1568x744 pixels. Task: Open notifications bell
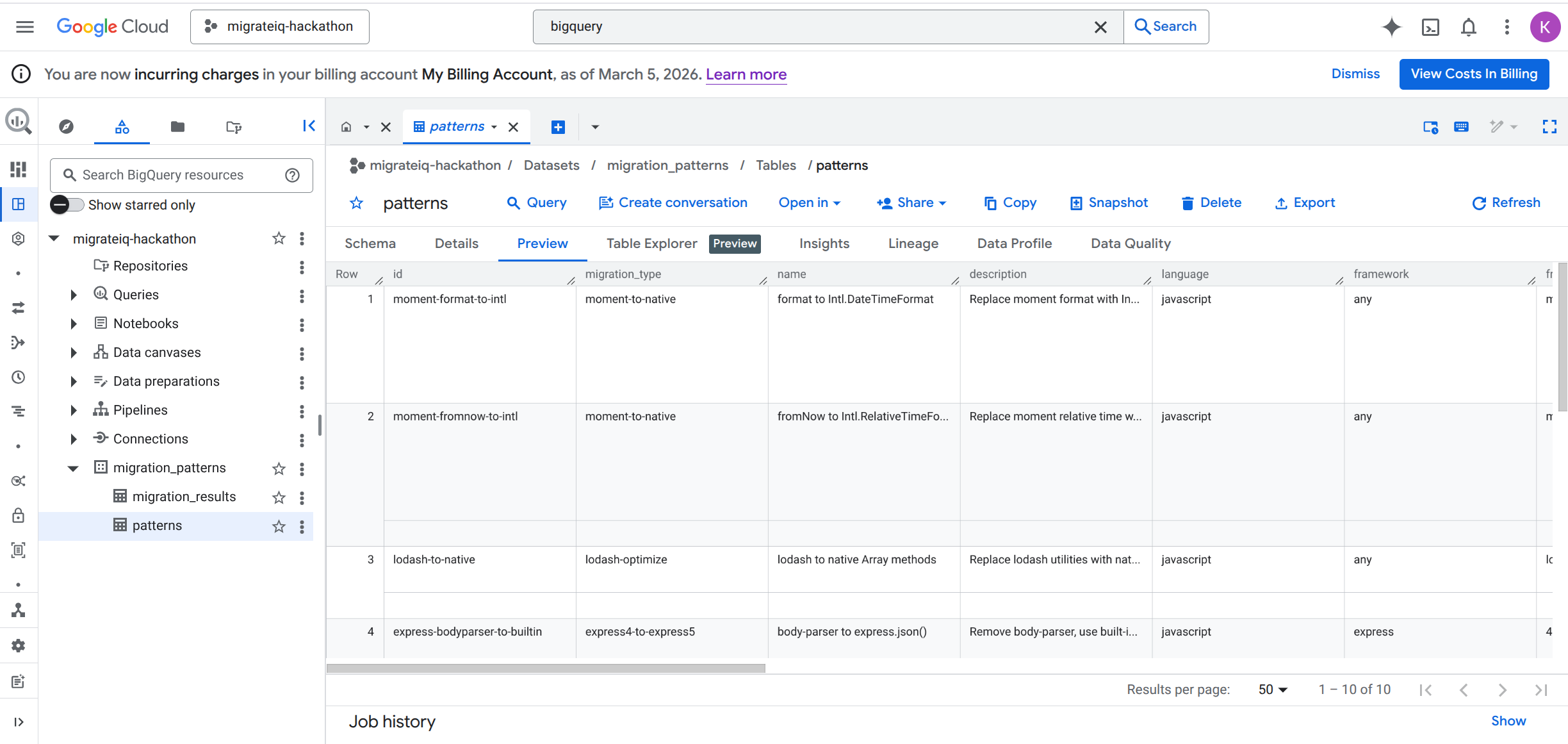pos(1469,27)
